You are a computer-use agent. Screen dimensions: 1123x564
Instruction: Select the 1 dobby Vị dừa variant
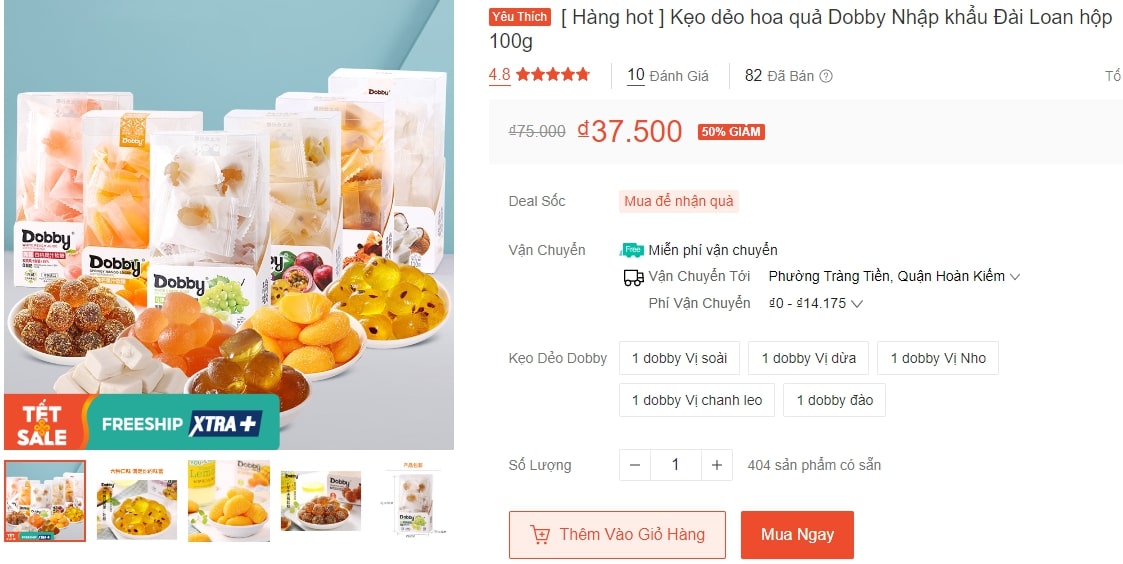click(x=808, y=358)
